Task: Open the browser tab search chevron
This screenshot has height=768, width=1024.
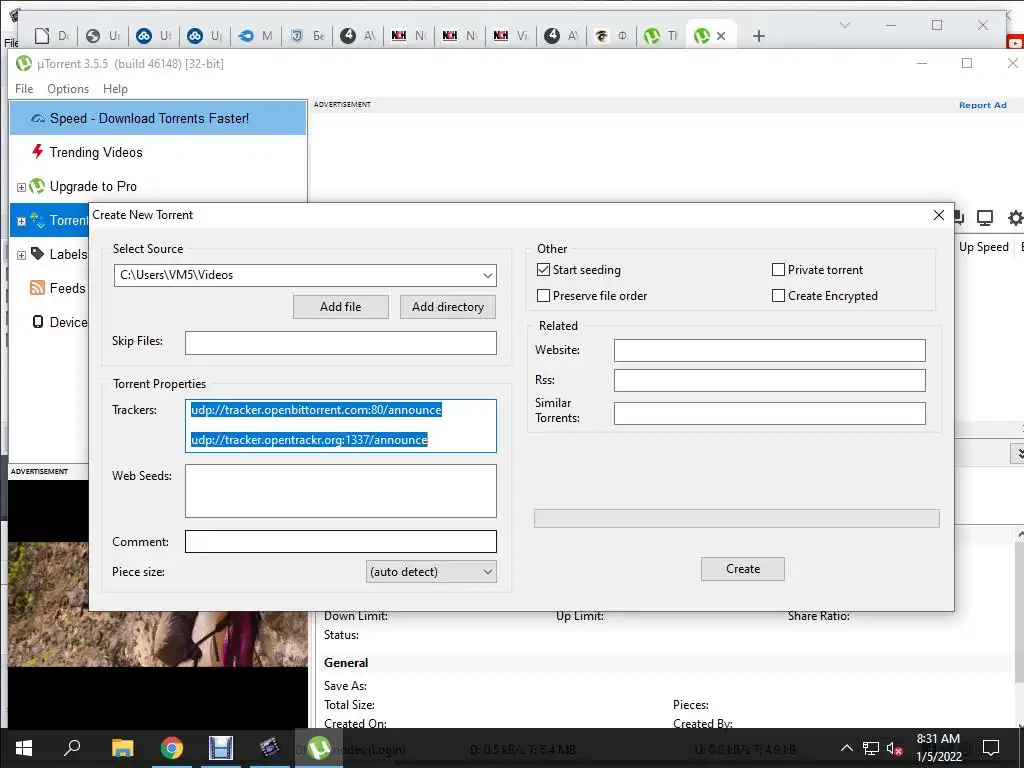Action: pyautogui.click(x=844, y=25)
